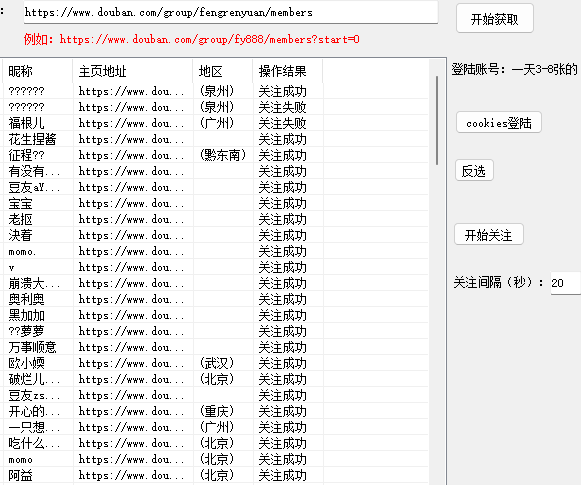Click the (北京) region in 破烂儿... row

217,379
